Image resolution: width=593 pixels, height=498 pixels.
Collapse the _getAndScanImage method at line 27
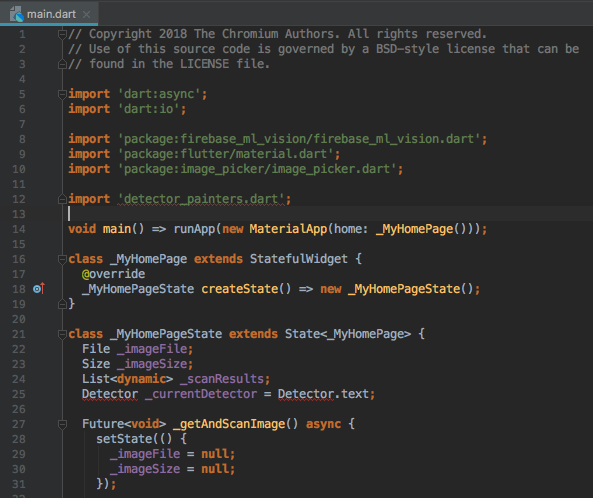click(x=62, y=424)
